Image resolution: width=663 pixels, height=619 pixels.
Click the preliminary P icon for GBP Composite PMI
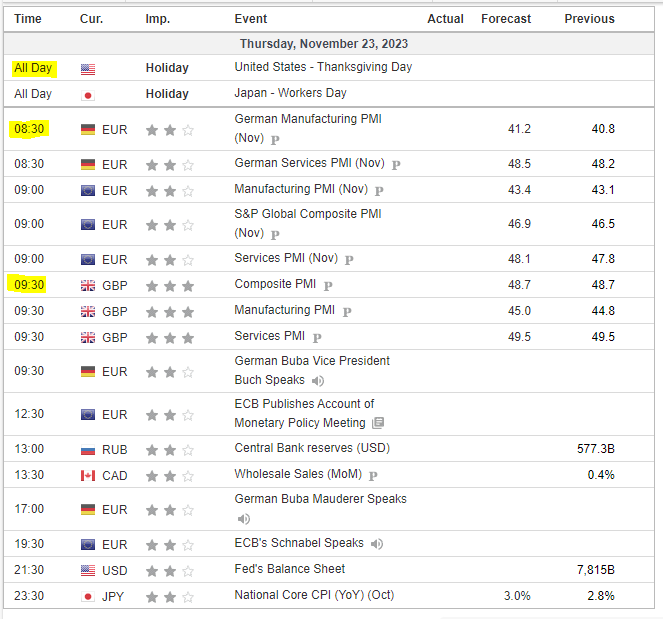coord(328,286)
